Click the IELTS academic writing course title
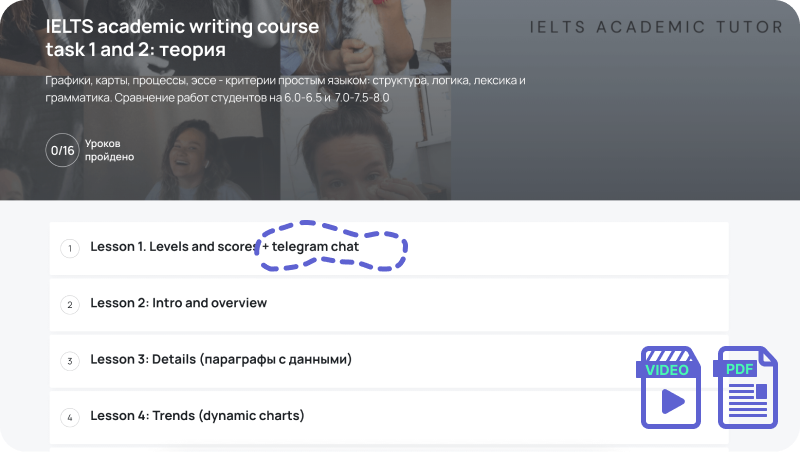Screen dimensions: 800x452 pos(182,37)
